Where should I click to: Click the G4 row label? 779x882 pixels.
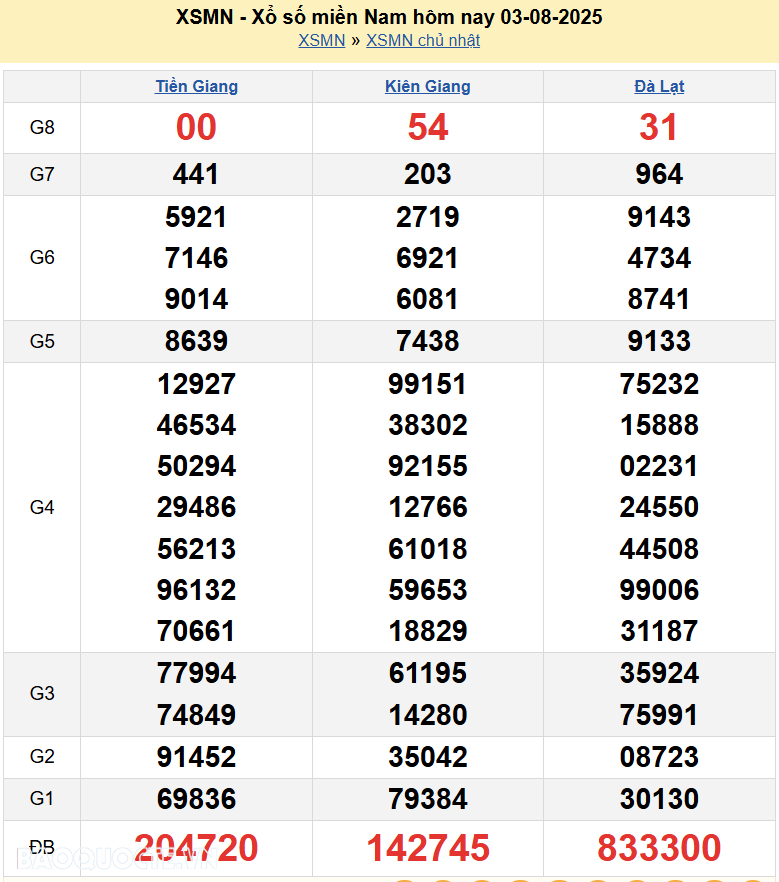(x=42, y=507)
